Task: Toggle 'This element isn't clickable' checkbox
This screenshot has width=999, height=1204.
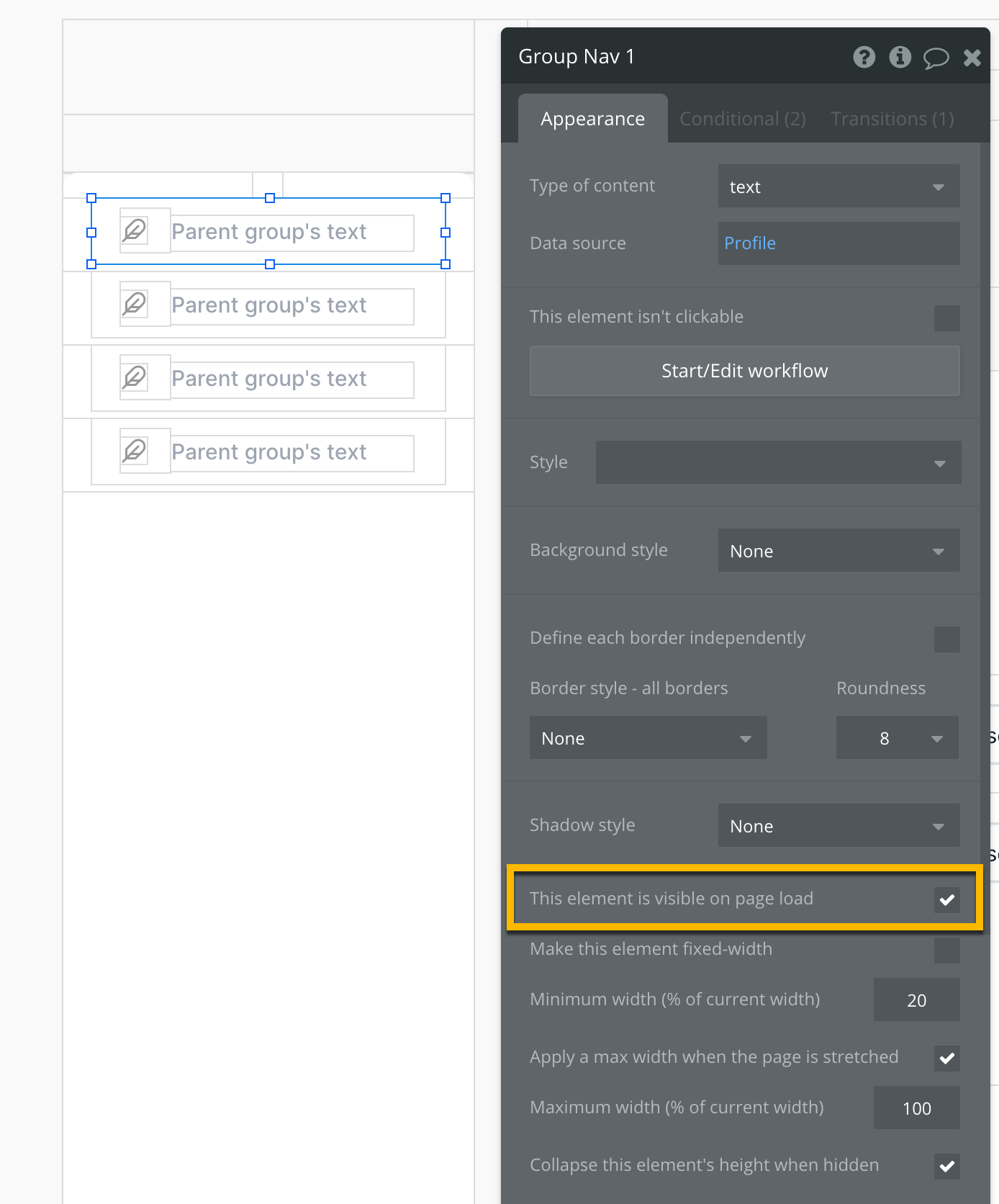Action: pyautogui.click(x=946, y=318)
